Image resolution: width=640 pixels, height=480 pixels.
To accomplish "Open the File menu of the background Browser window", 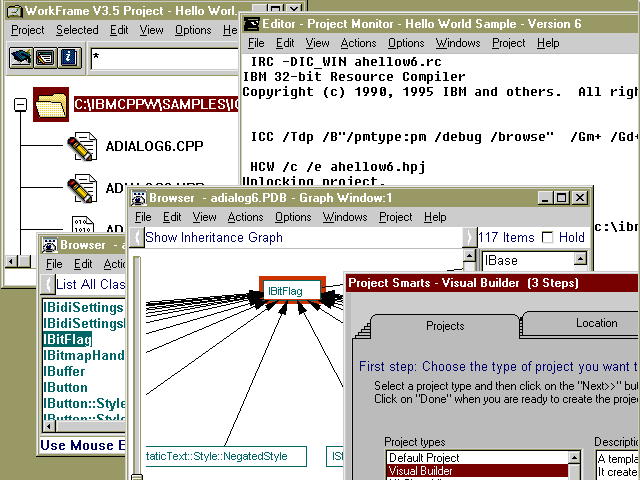I will (54, 264).
